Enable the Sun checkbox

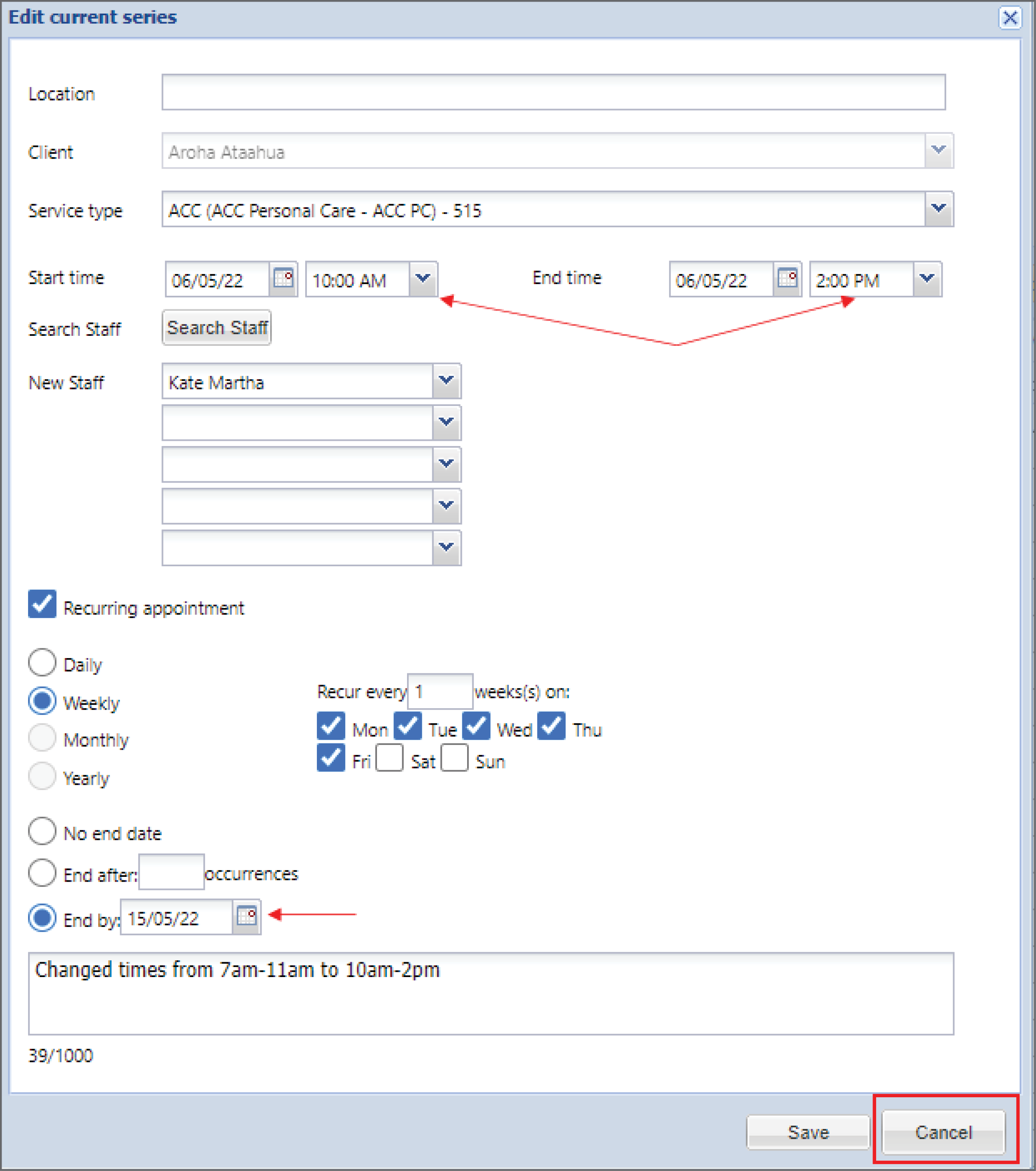click(455, 758)
